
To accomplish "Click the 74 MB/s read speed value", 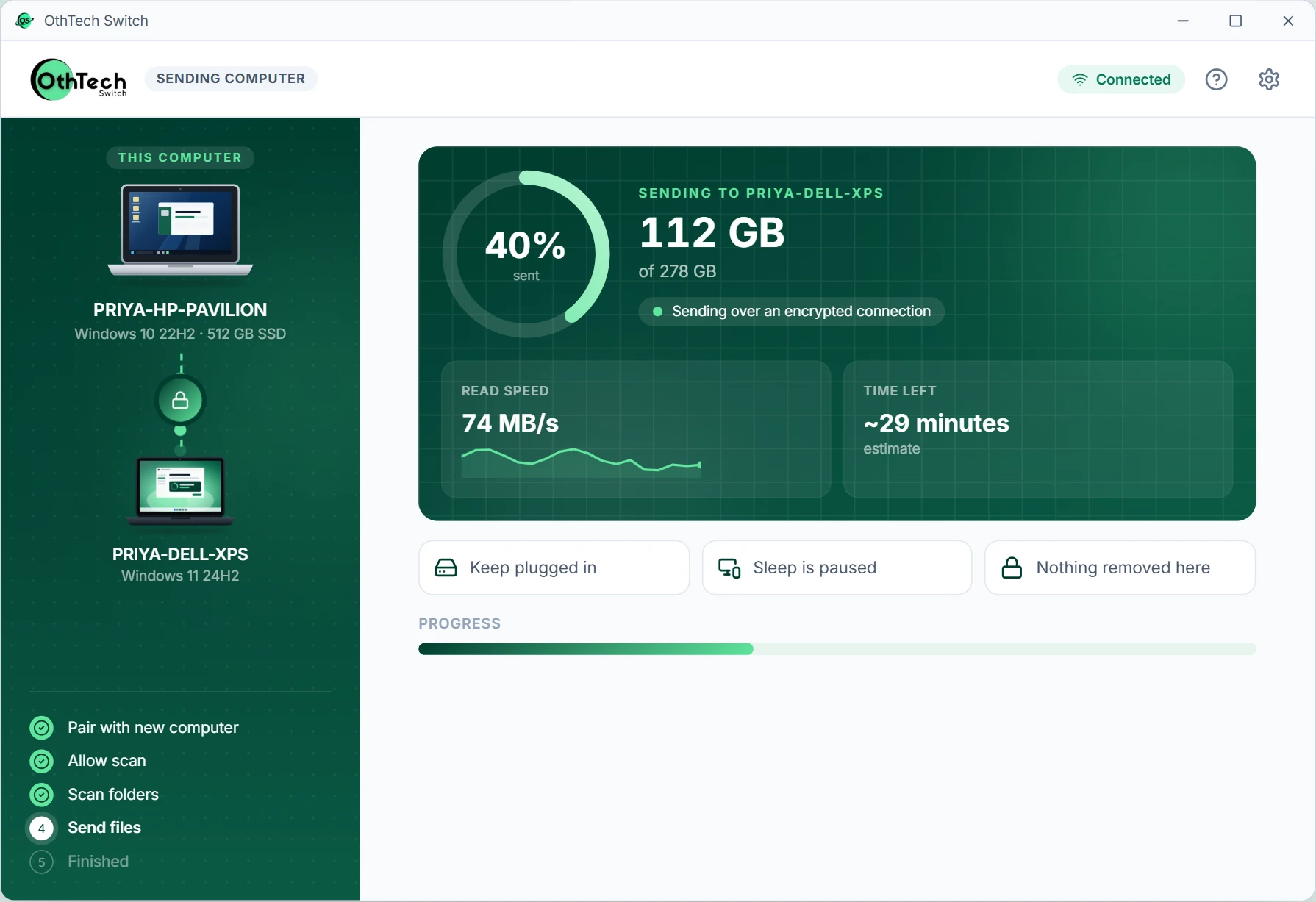I will [510, 423].
